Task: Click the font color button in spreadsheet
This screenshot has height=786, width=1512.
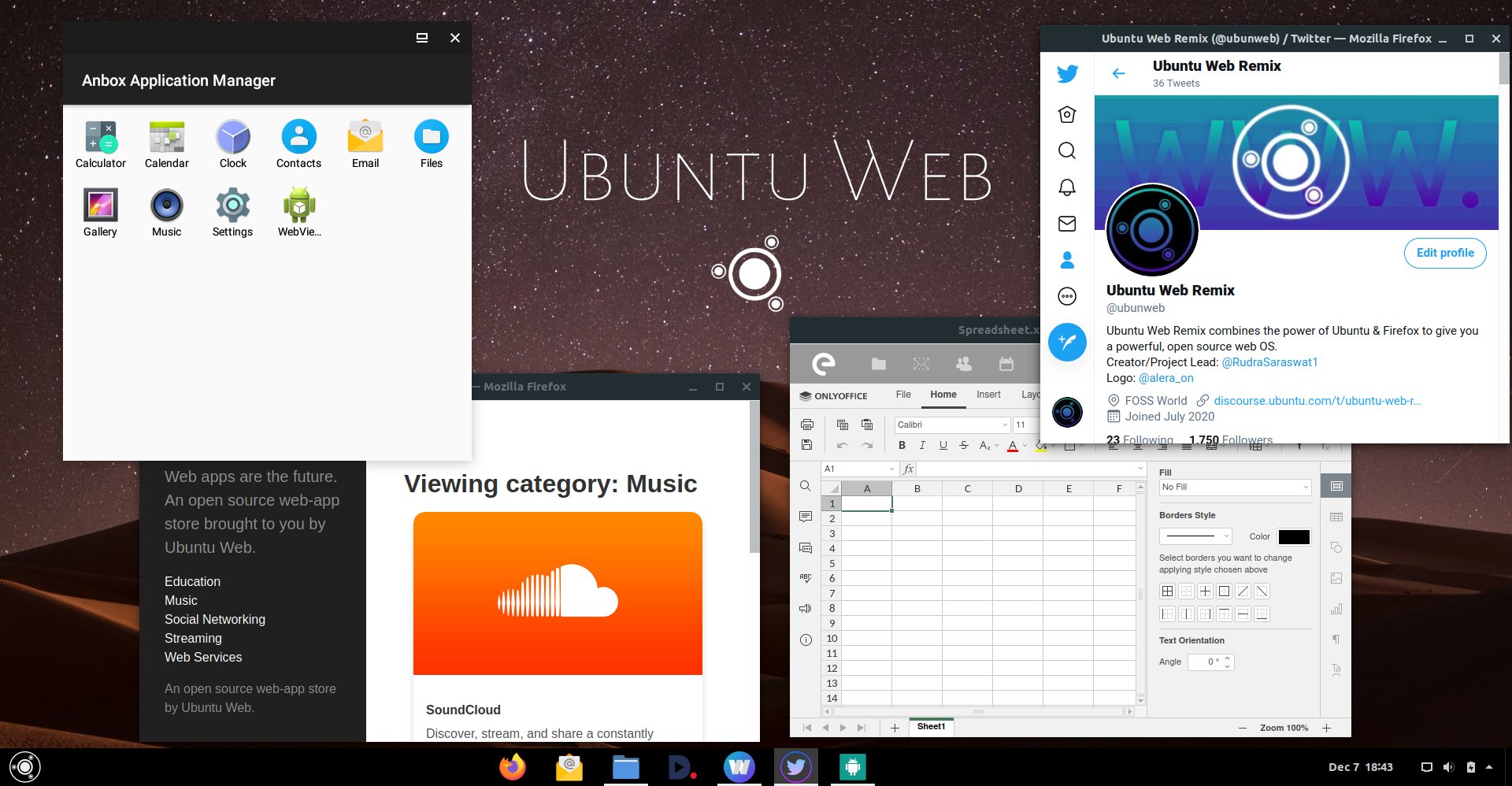Action: pyautogui.click(x=1013, y=446)
